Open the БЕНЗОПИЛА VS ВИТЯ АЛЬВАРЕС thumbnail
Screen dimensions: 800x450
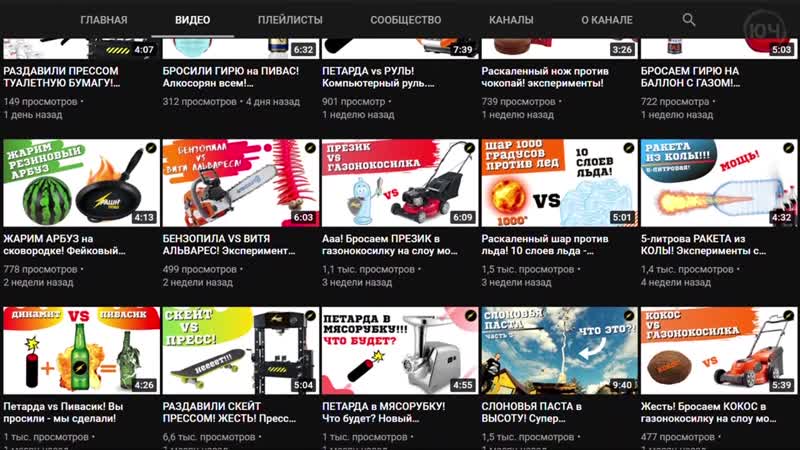click(x=241, y=183)
